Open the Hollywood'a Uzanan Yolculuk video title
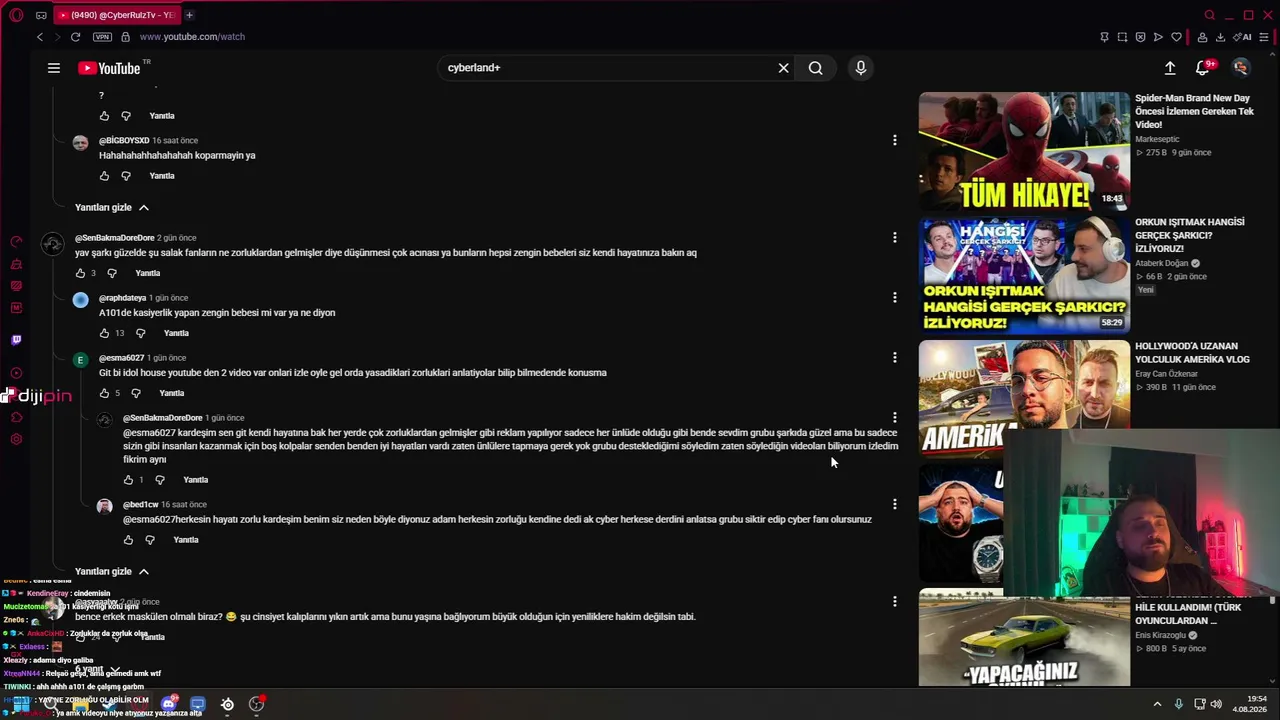 (1192, 353)
